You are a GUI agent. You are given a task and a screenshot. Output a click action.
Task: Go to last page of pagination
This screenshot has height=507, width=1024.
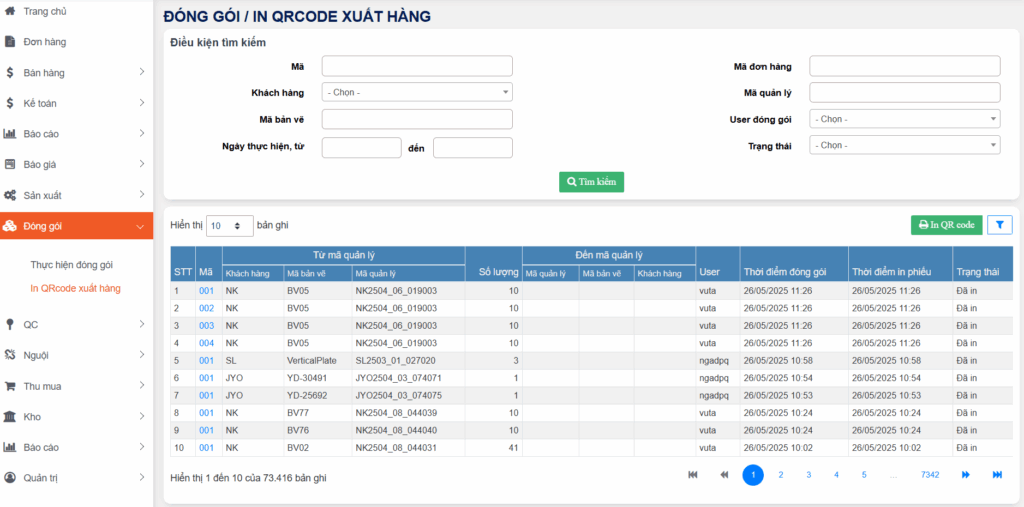coord(997,475)
